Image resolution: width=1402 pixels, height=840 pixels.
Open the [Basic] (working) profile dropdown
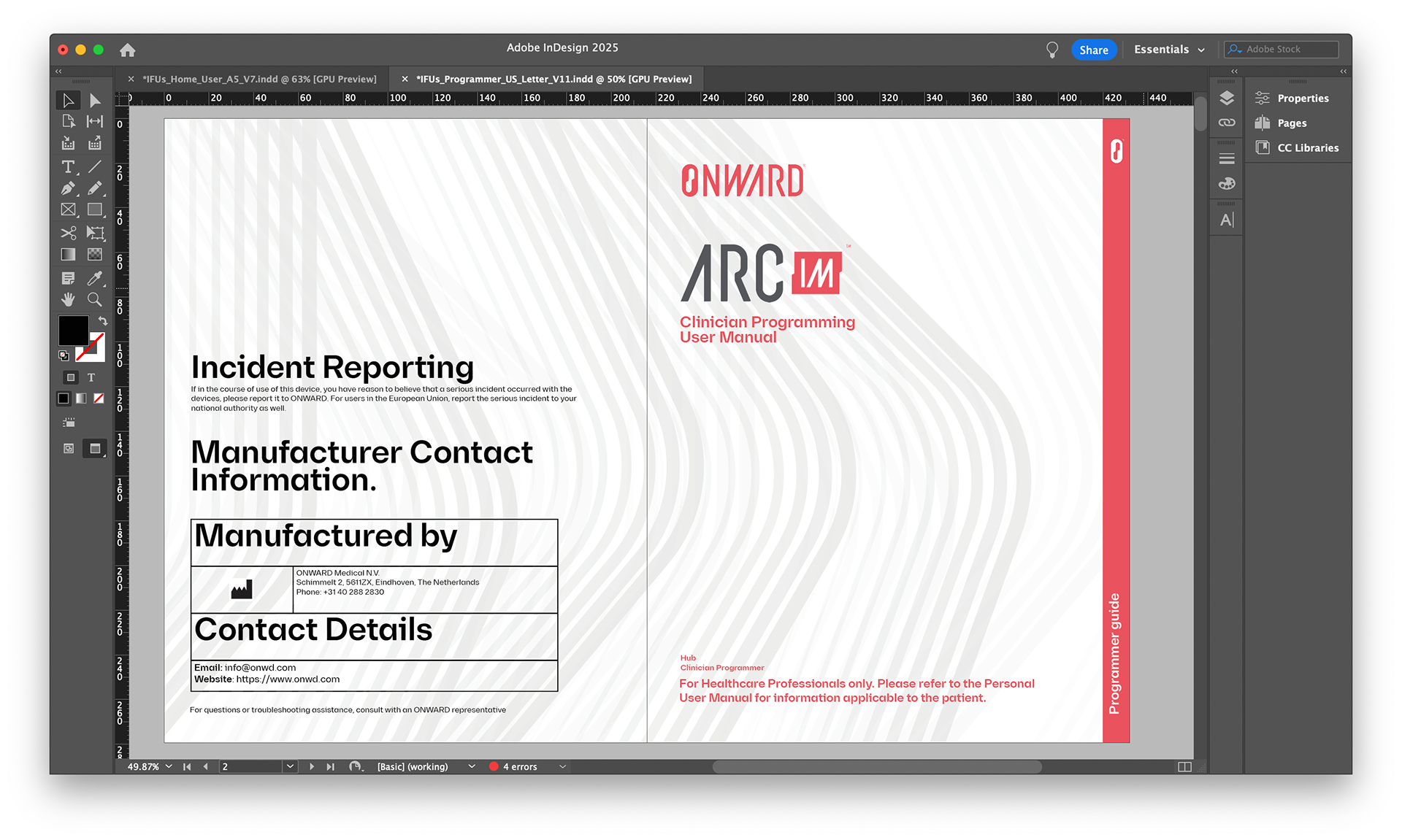472,766
